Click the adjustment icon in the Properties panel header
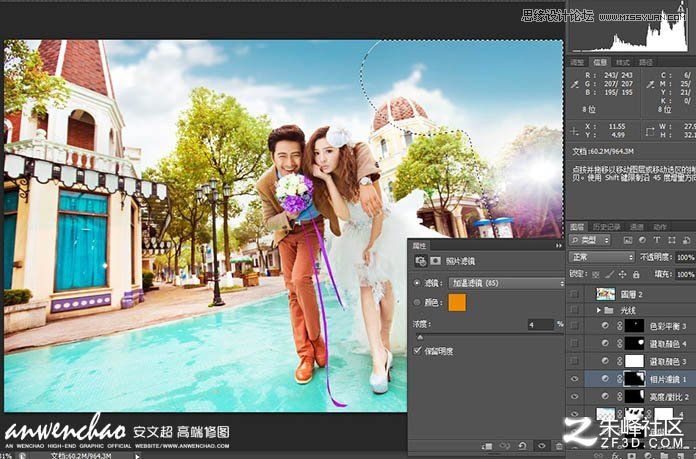 420,261
